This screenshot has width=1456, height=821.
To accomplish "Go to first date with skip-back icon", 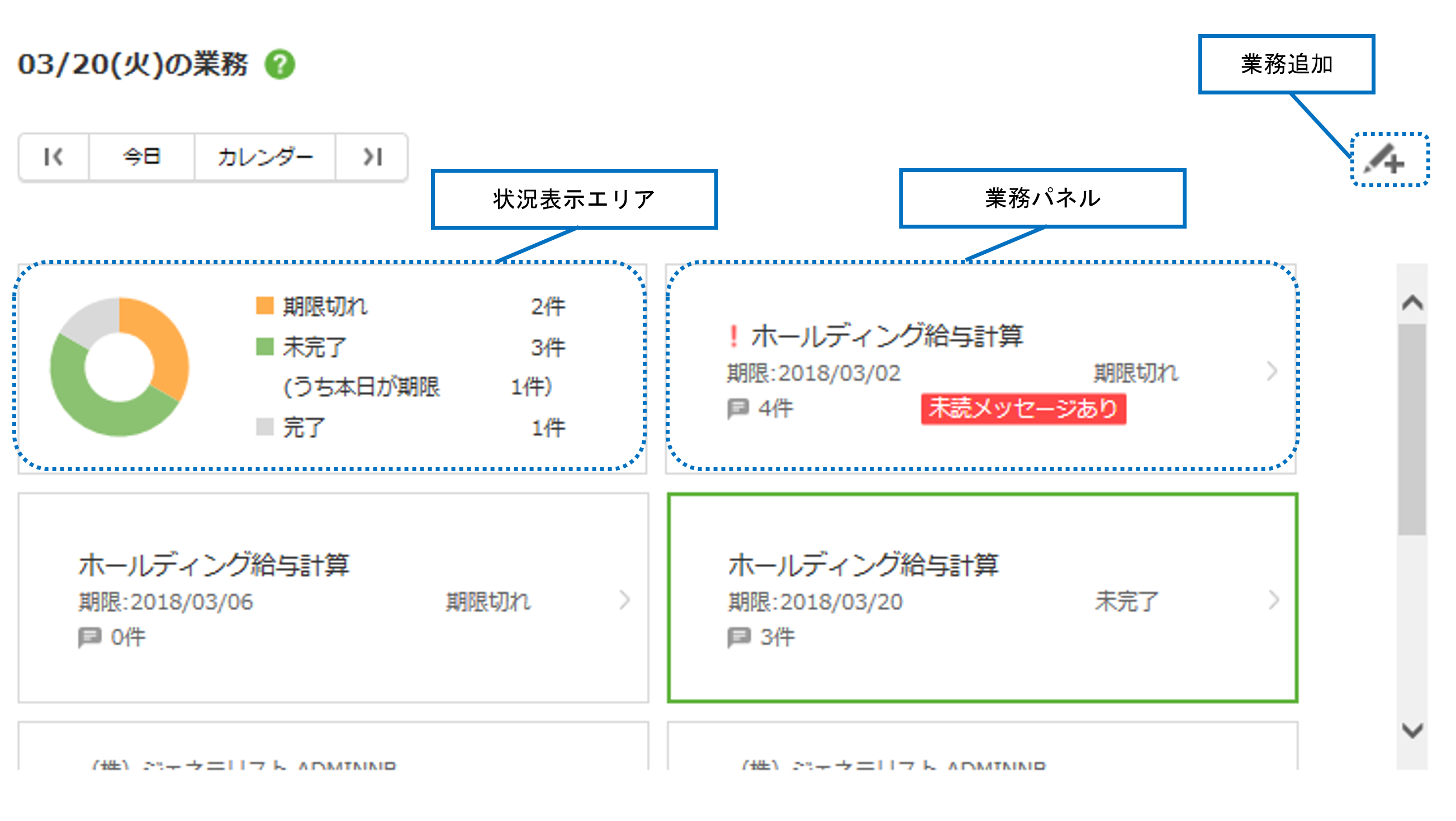I will point(54,157).
